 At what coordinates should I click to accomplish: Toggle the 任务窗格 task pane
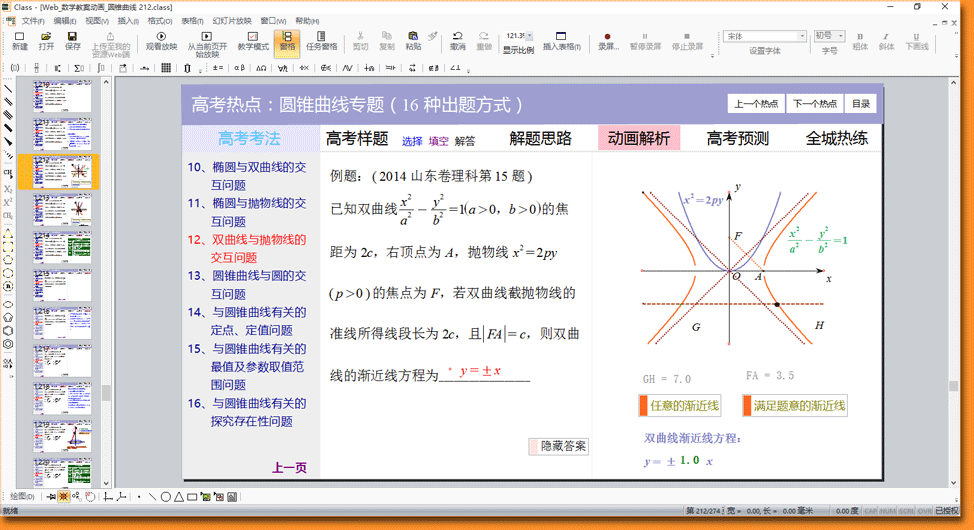[x=321, y=40]
